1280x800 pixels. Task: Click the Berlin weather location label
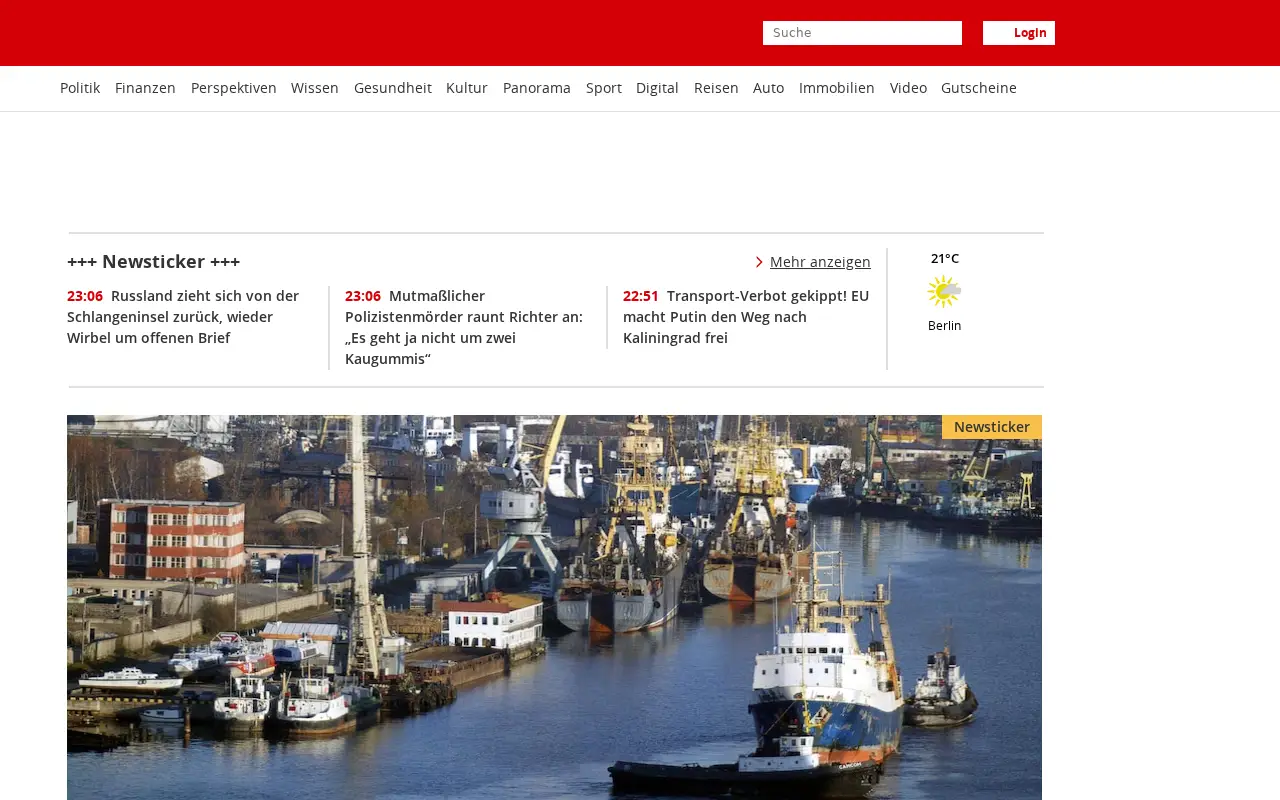(x=945, y=326)
